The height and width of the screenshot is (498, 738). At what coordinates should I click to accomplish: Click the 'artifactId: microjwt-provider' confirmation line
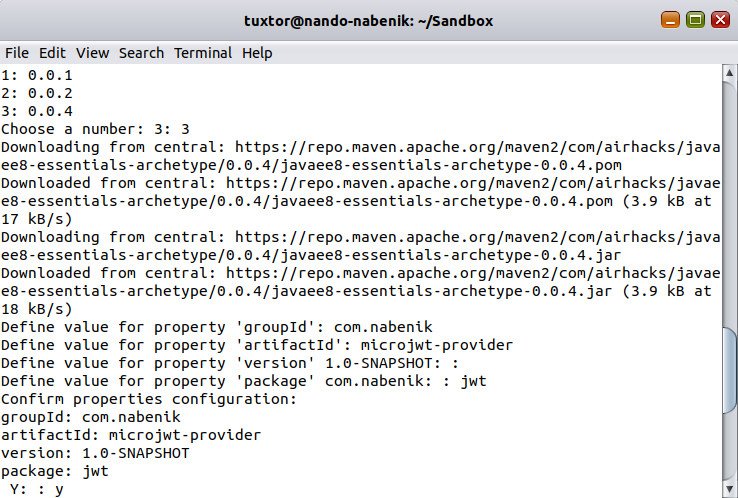130,435
